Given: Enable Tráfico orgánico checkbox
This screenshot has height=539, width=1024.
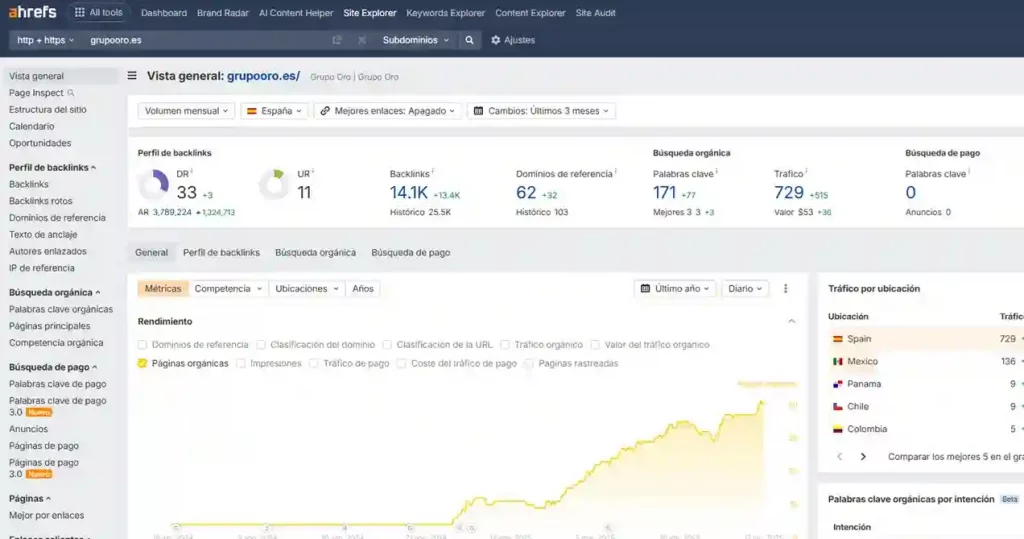Looking at the screenshot, I should [505, 344].
